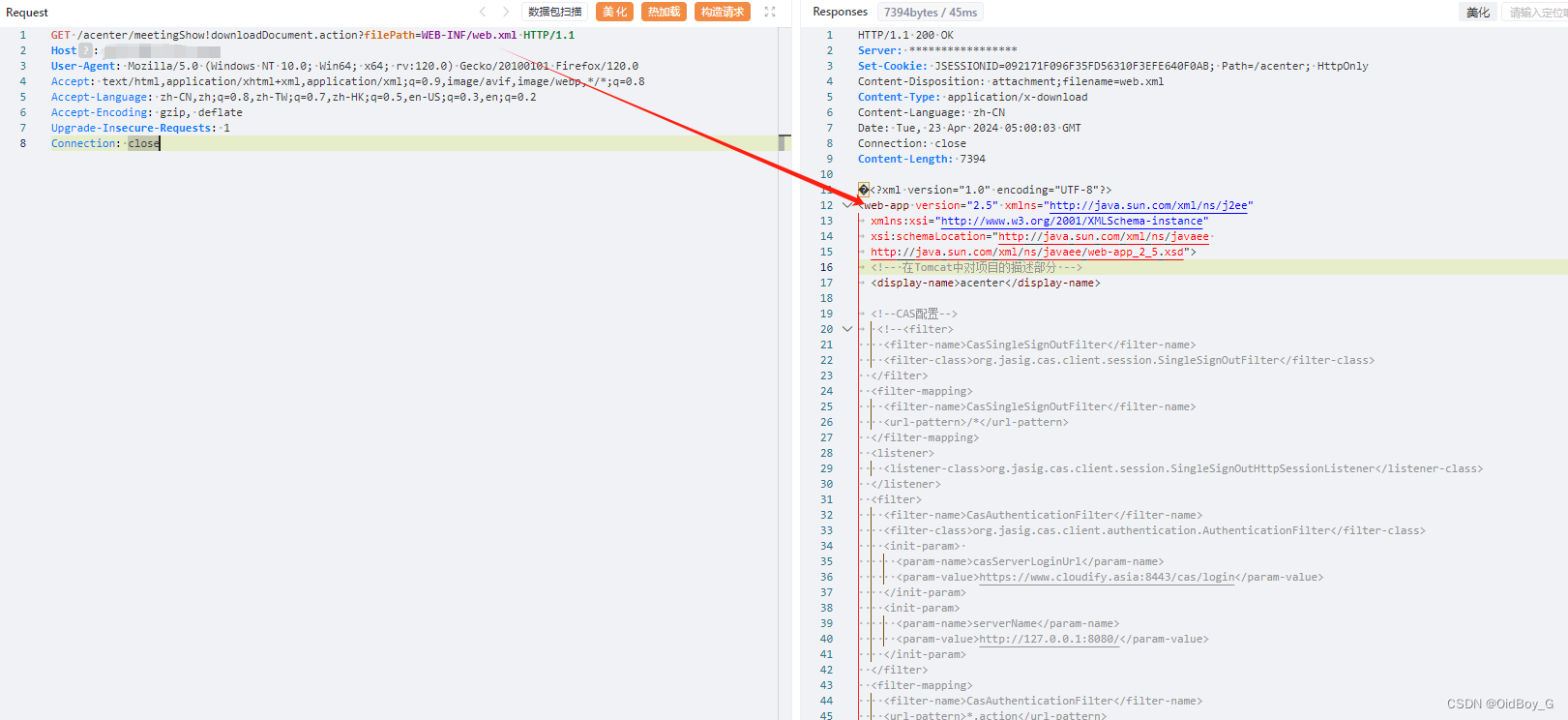Viewport: 1568px width, 720px height.
Task: Open the cloudify.asia:8443/cas/login link
Action: [1108, 577]
